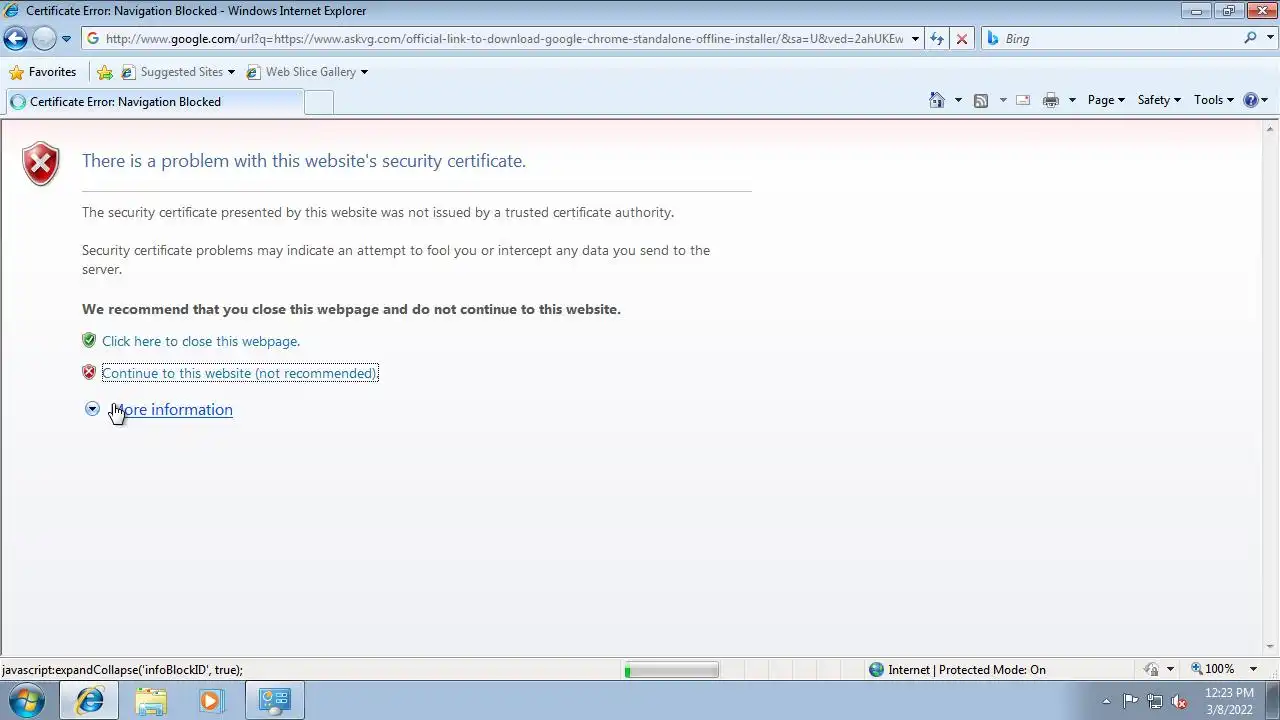Expand More information with the arrow icon

(x=92, y=409)
